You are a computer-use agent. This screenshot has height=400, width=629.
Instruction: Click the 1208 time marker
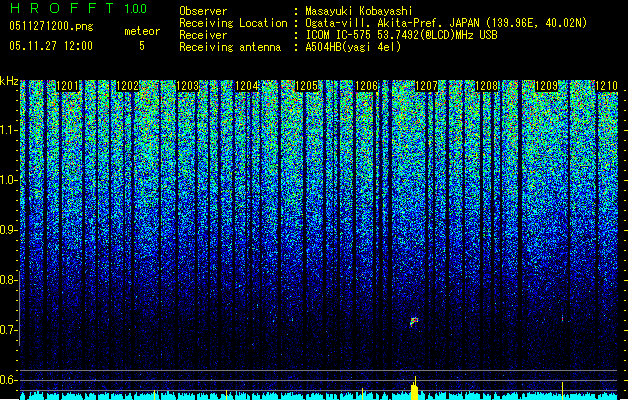486,86
